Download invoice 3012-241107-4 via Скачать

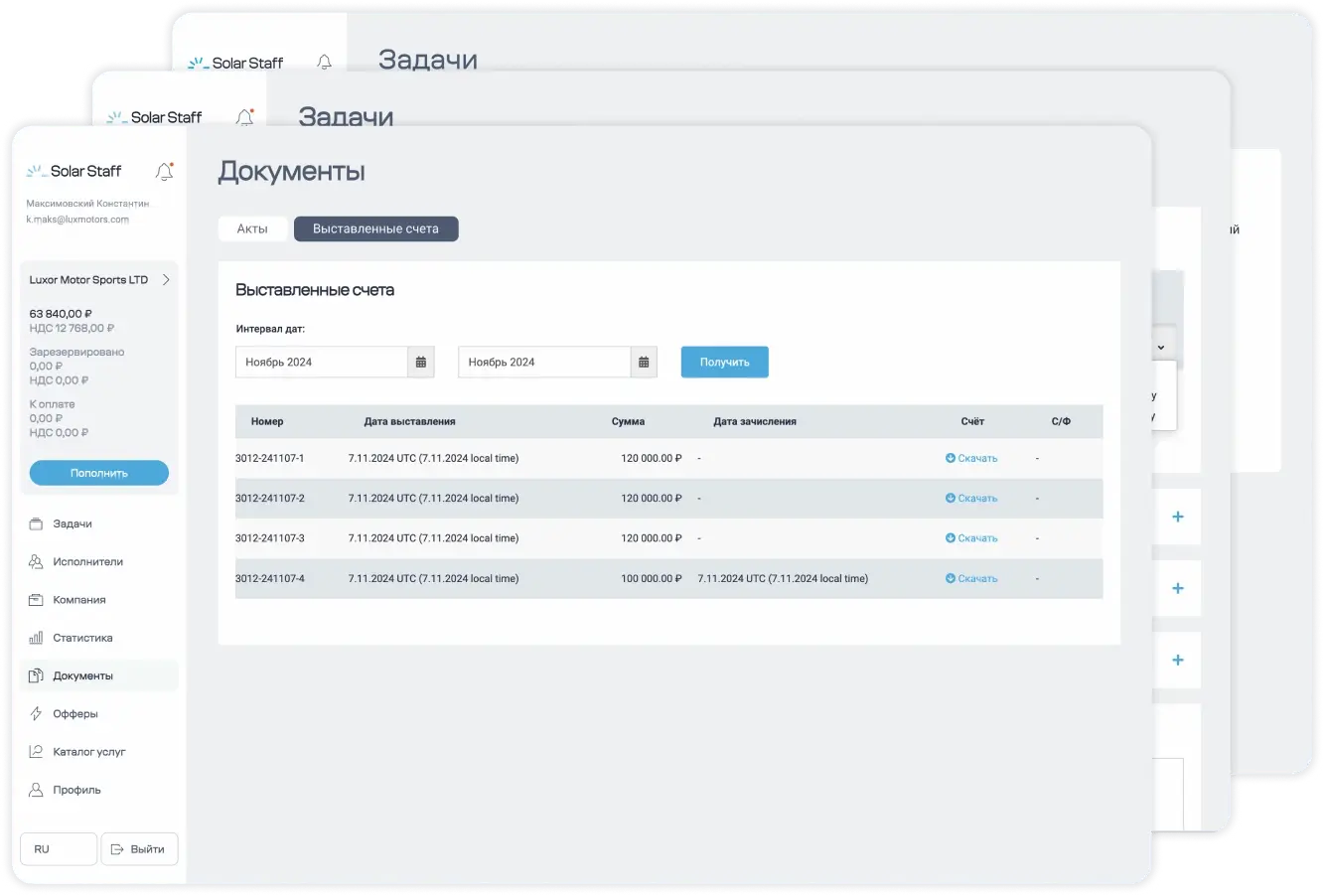point(971,579)
